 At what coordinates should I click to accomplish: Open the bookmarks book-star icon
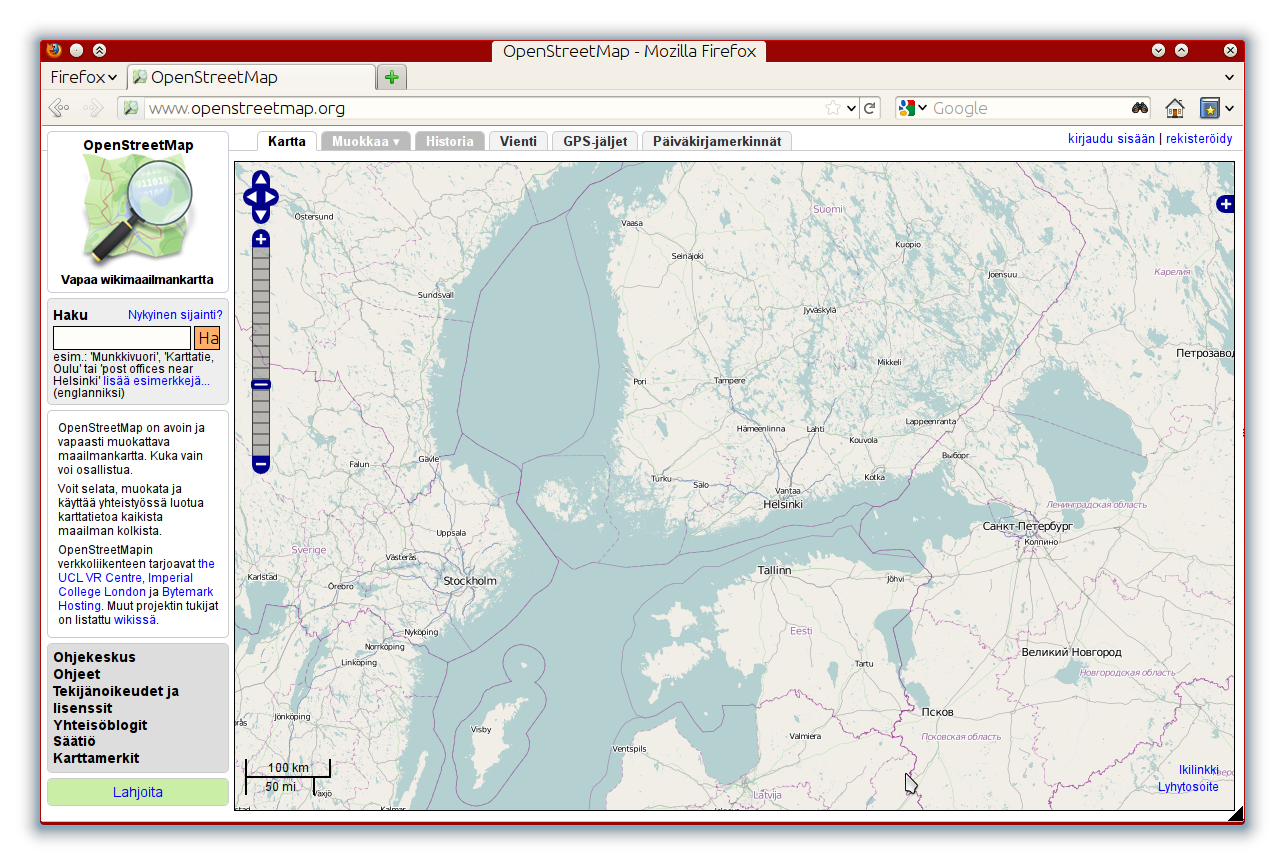(1210, 108)
